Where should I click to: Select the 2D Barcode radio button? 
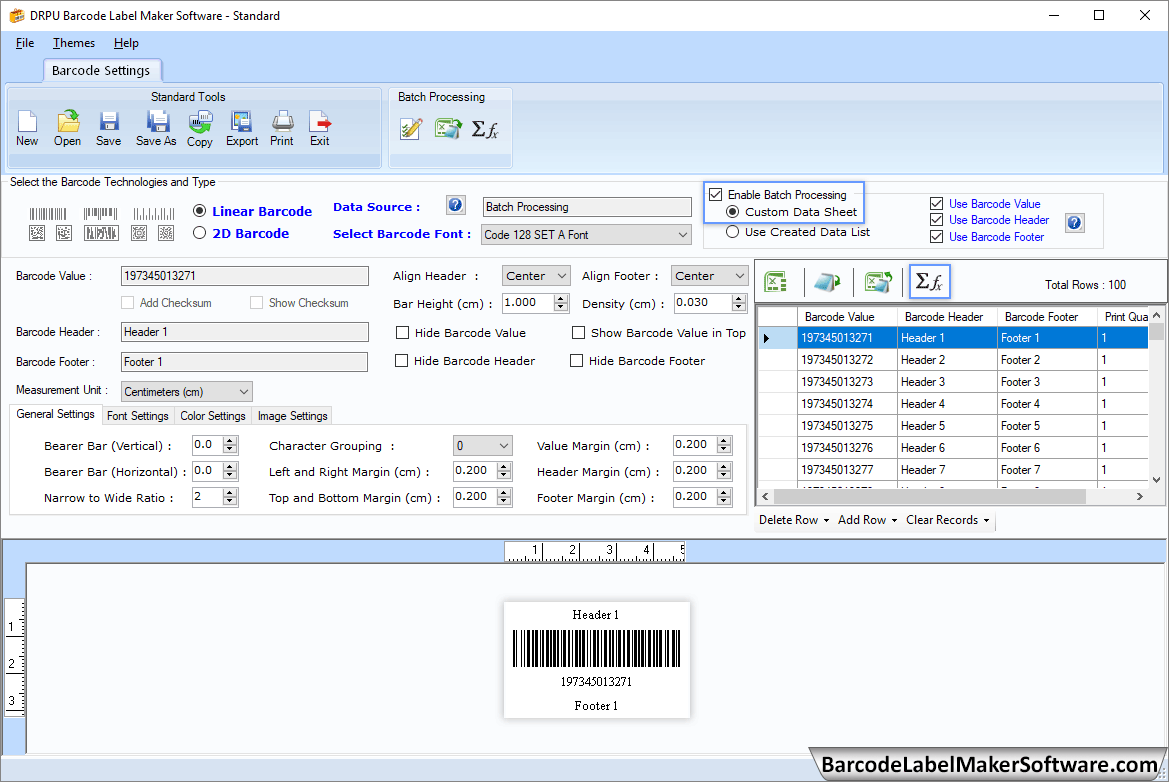(x=200, y=233)
